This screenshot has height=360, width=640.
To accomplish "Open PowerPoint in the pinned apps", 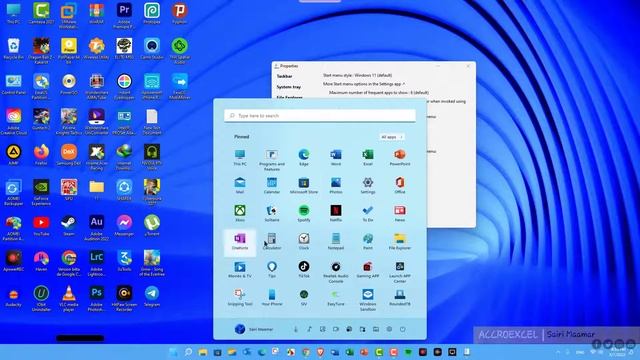I will click(x=400, y=157).
